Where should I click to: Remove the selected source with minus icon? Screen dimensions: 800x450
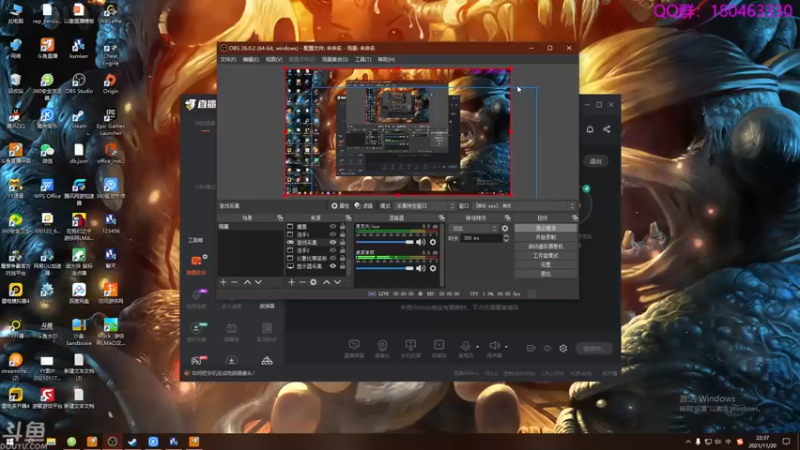(x=302, y=282)
